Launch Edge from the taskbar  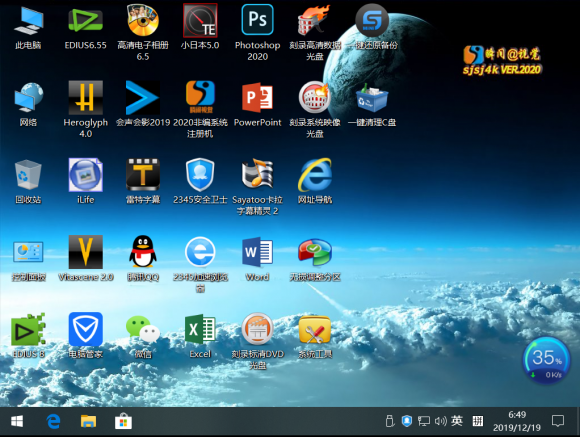point(53,421)
